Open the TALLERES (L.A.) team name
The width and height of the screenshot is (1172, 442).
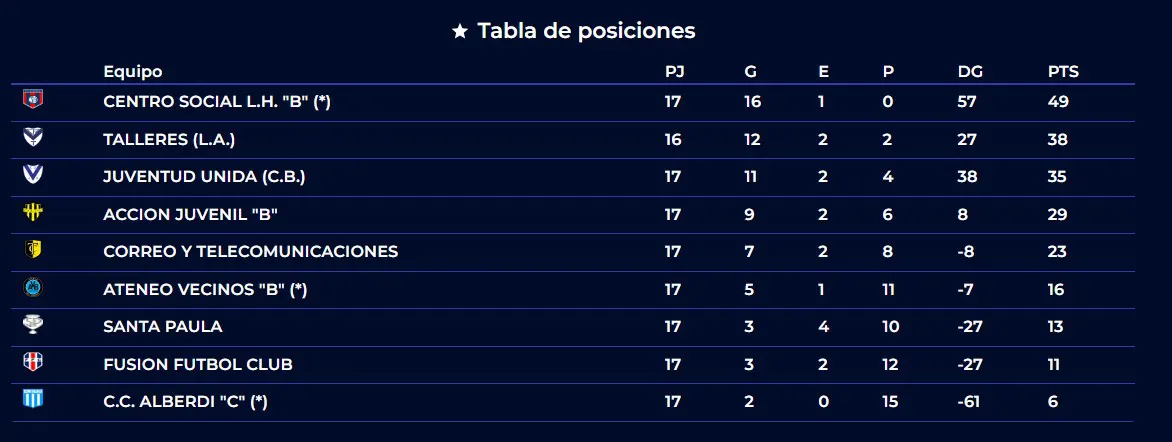coord(169,140)
